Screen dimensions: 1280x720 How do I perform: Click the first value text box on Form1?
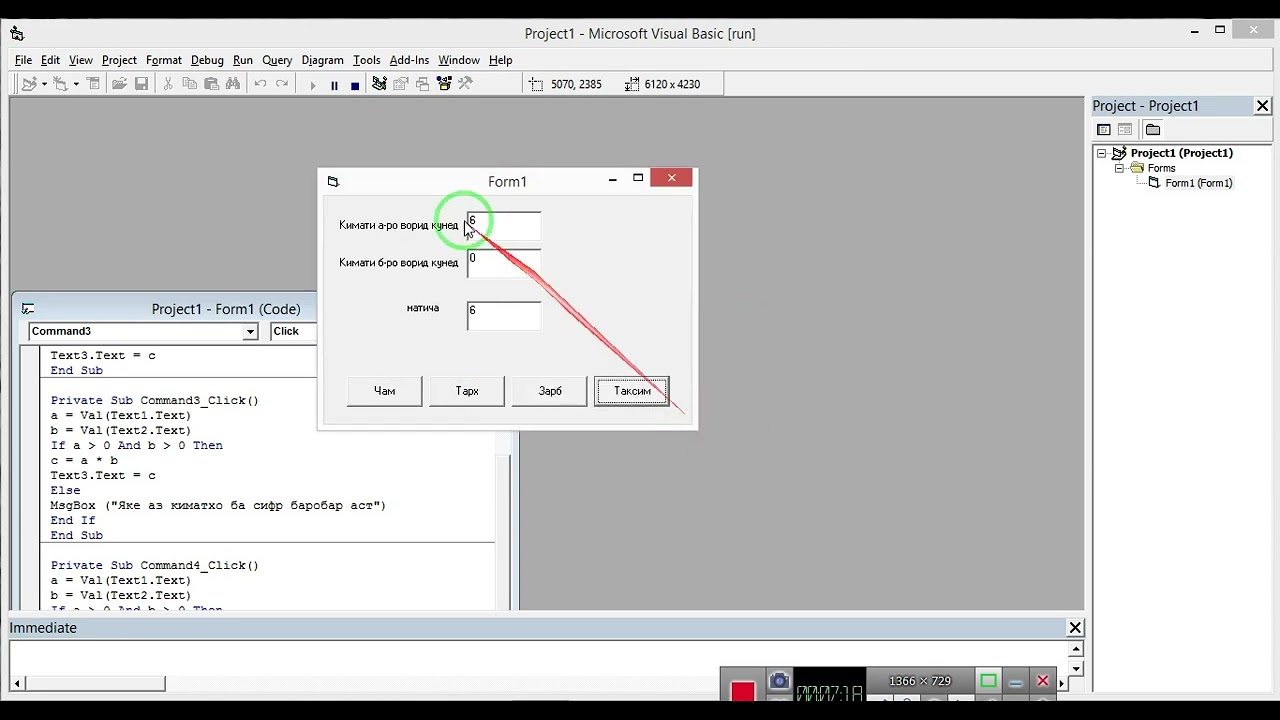504,227
